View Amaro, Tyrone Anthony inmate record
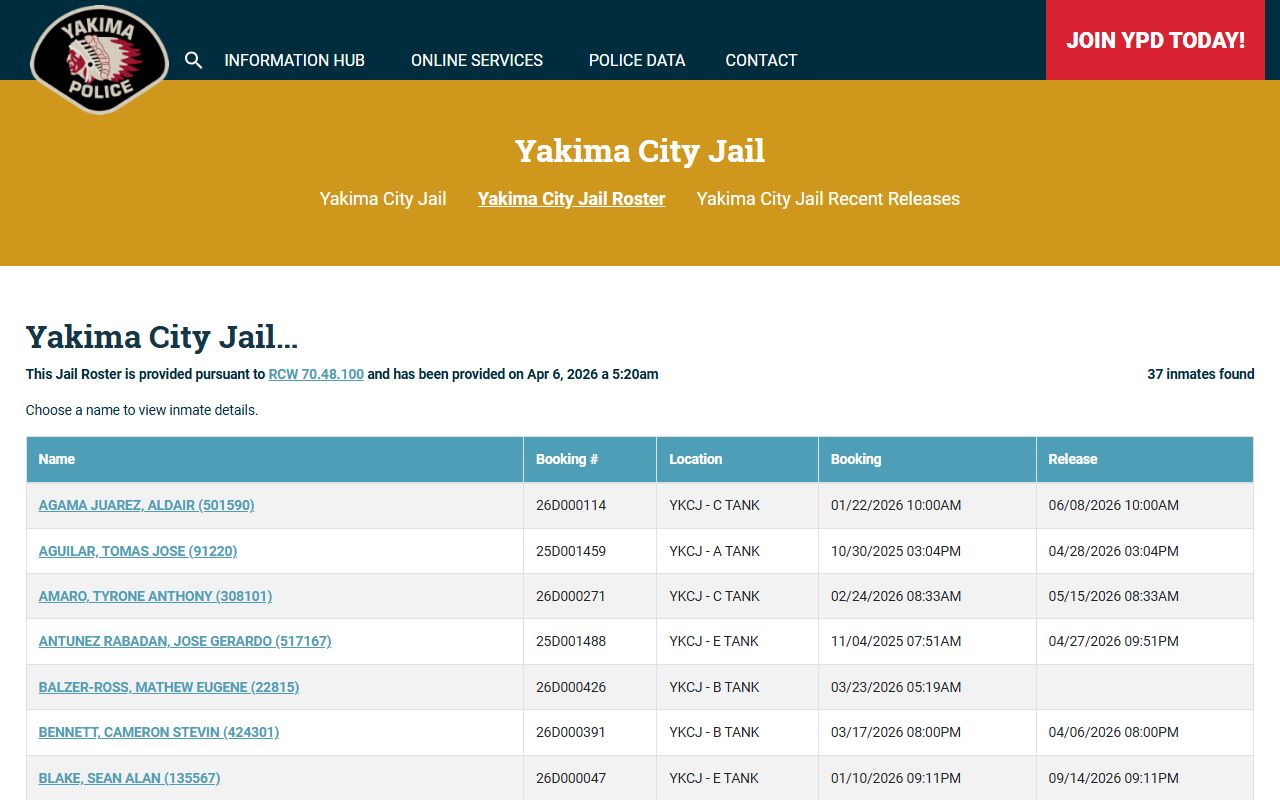Screen dimensions: 1280x800 (155, 596)
